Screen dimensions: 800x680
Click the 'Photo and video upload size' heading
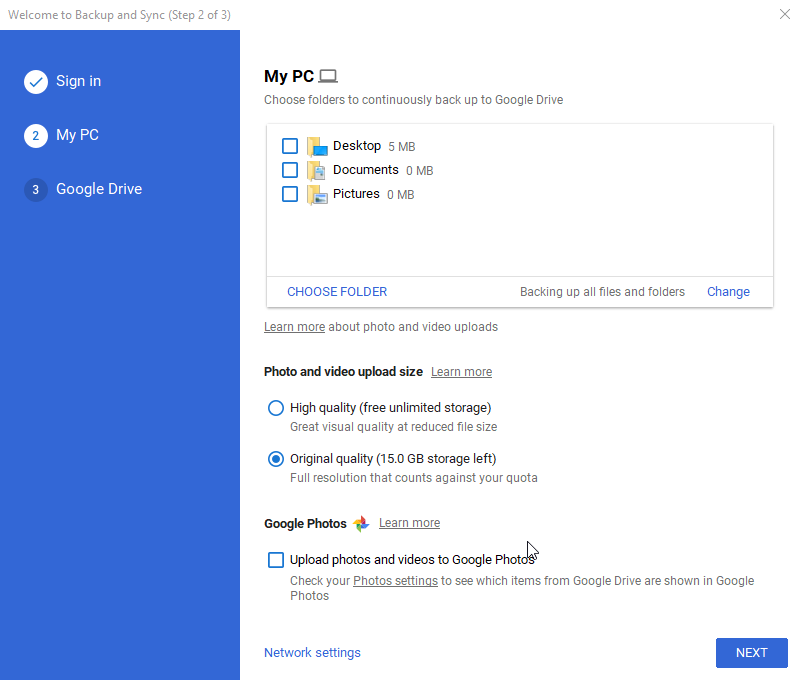[x=343, y=372]
